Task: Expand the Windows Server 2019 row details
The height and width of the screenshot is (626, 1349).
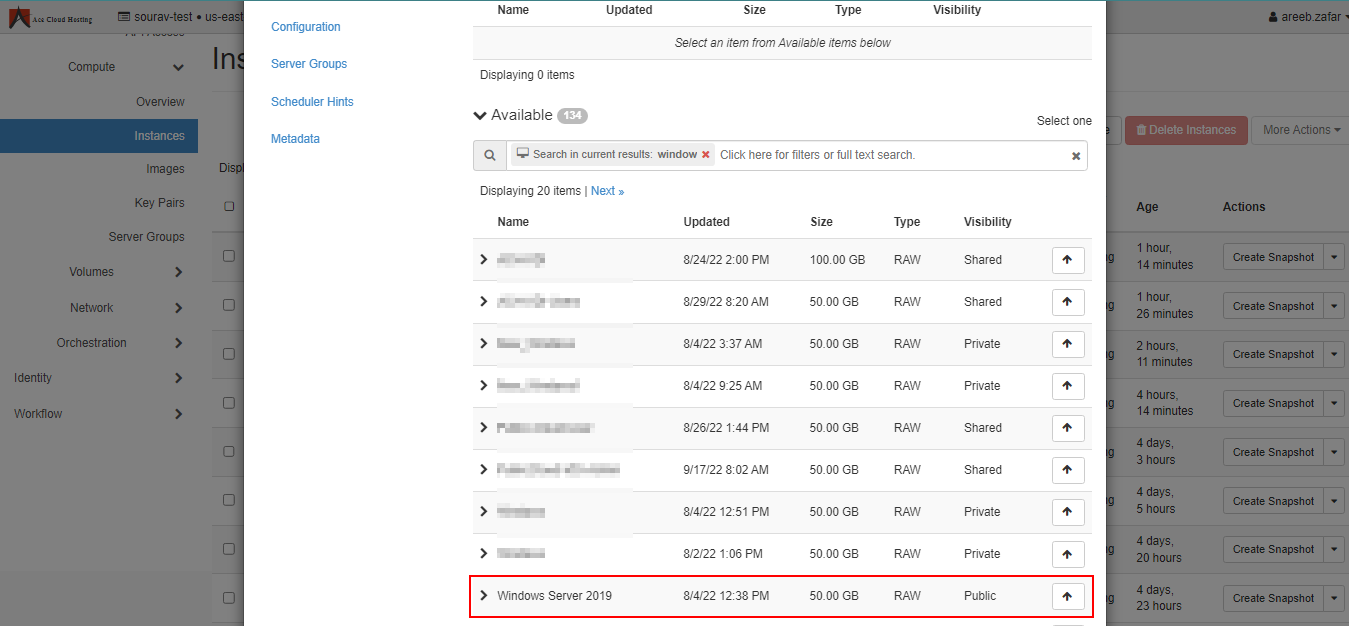Action: click(484, 596)
